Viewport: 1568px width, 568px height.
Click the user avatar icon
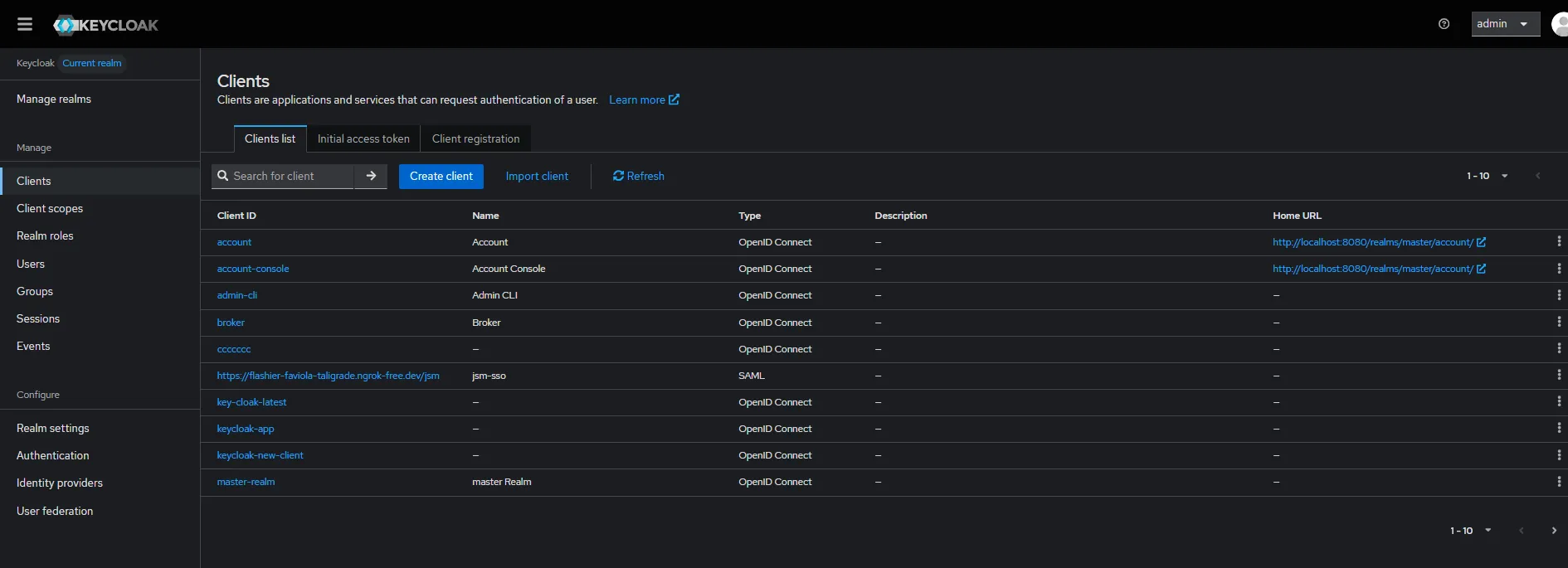pos(1560,24)
